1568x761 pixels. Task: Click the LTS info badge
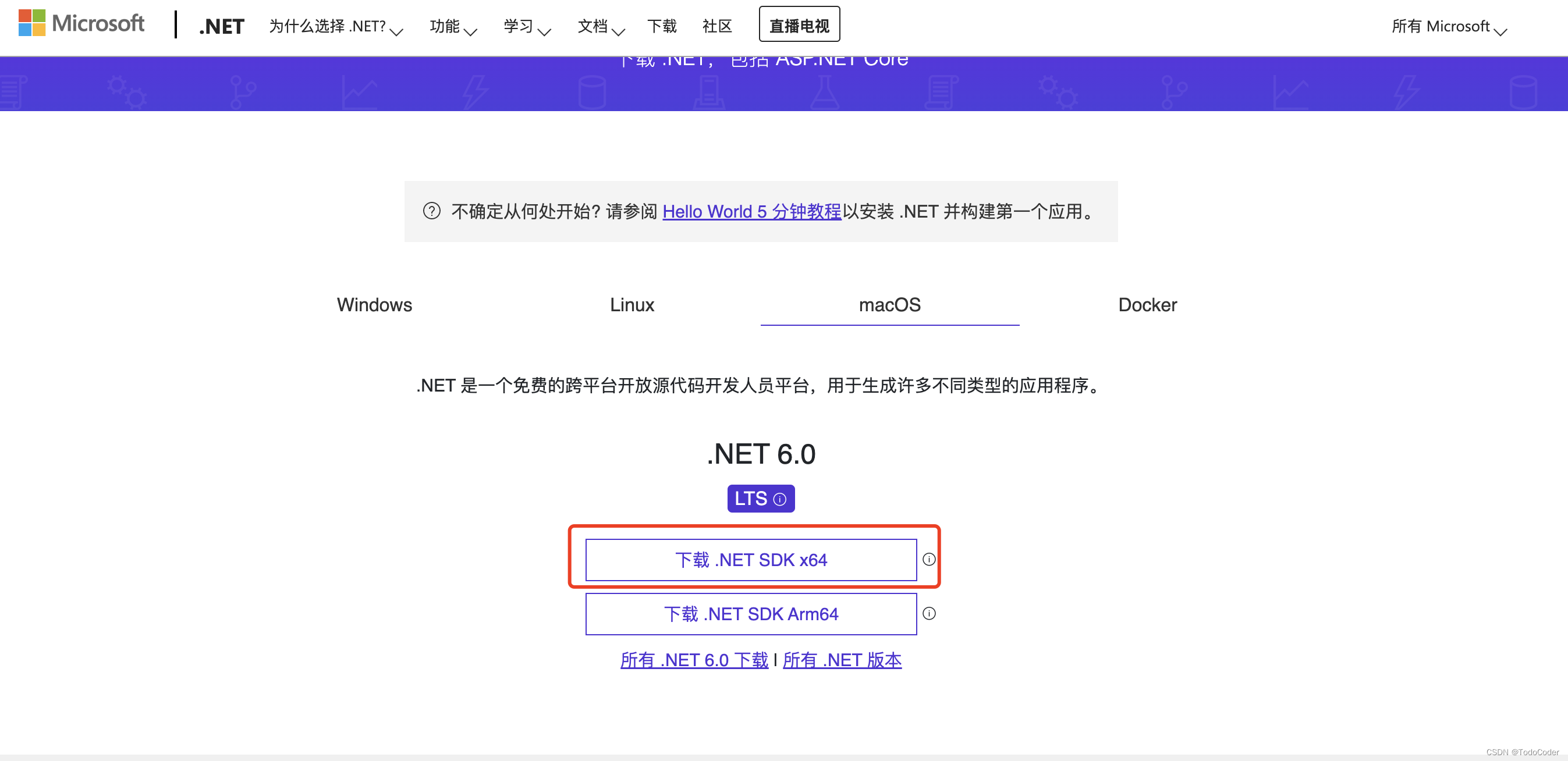[x=761, y=498]
